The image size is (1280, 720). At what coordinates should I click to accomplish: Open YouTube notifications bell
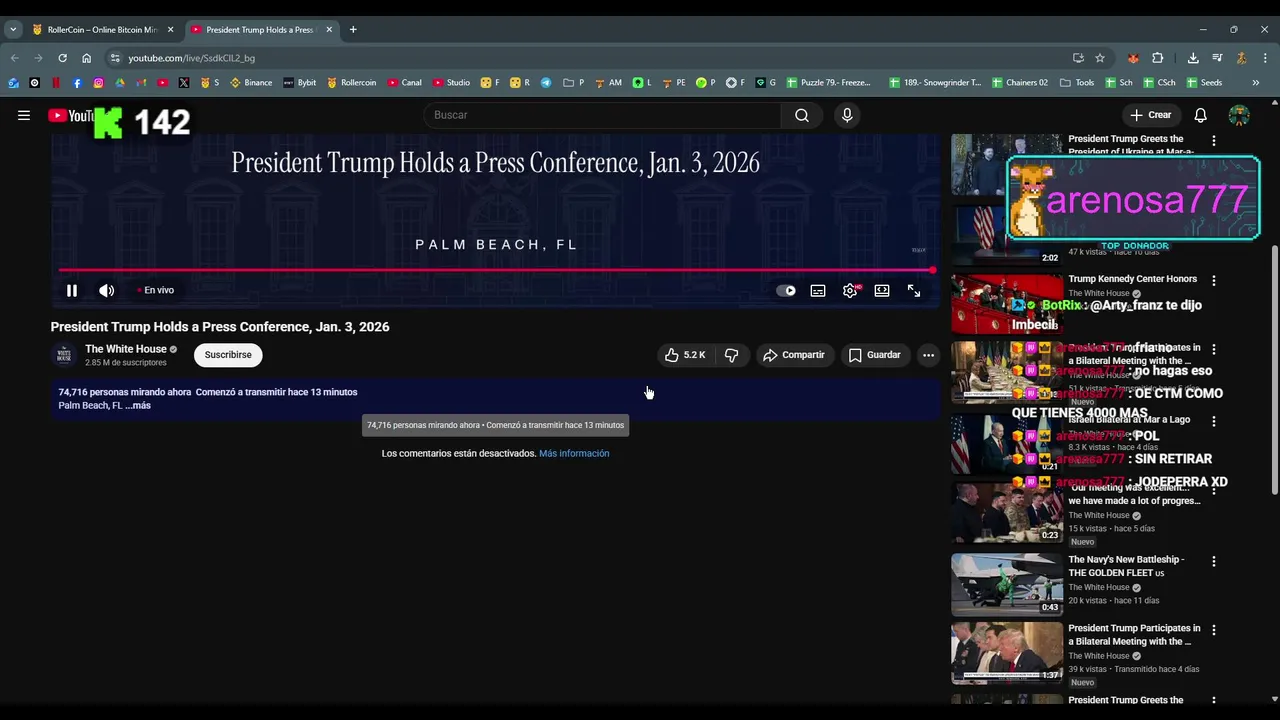coord(1200,115)
